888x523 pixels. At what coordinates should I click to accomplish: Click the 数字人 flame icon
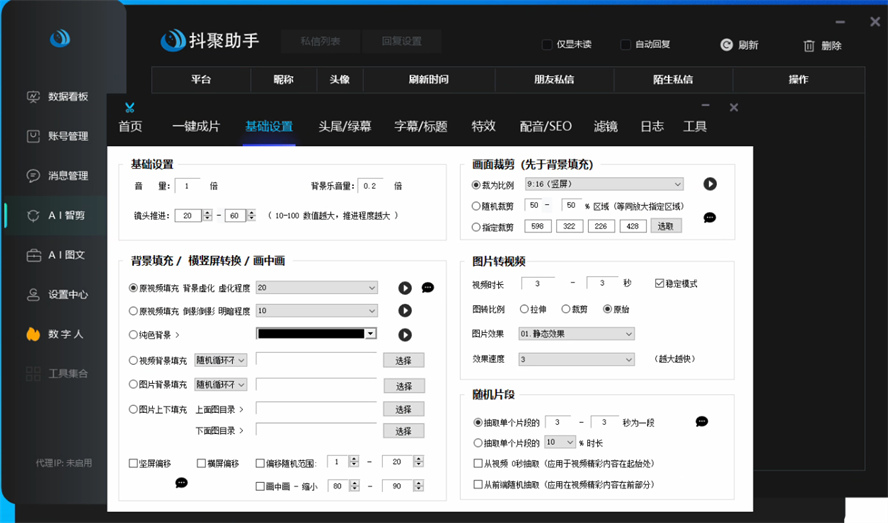[33, 334]
